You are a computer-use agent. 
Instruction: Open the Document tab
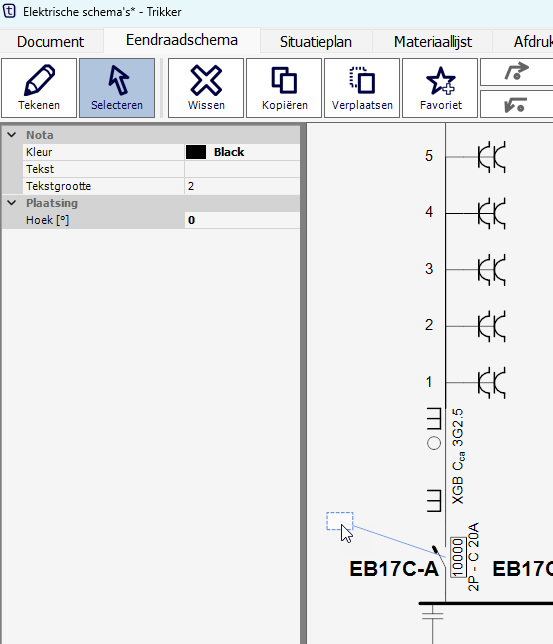point(51,41)
